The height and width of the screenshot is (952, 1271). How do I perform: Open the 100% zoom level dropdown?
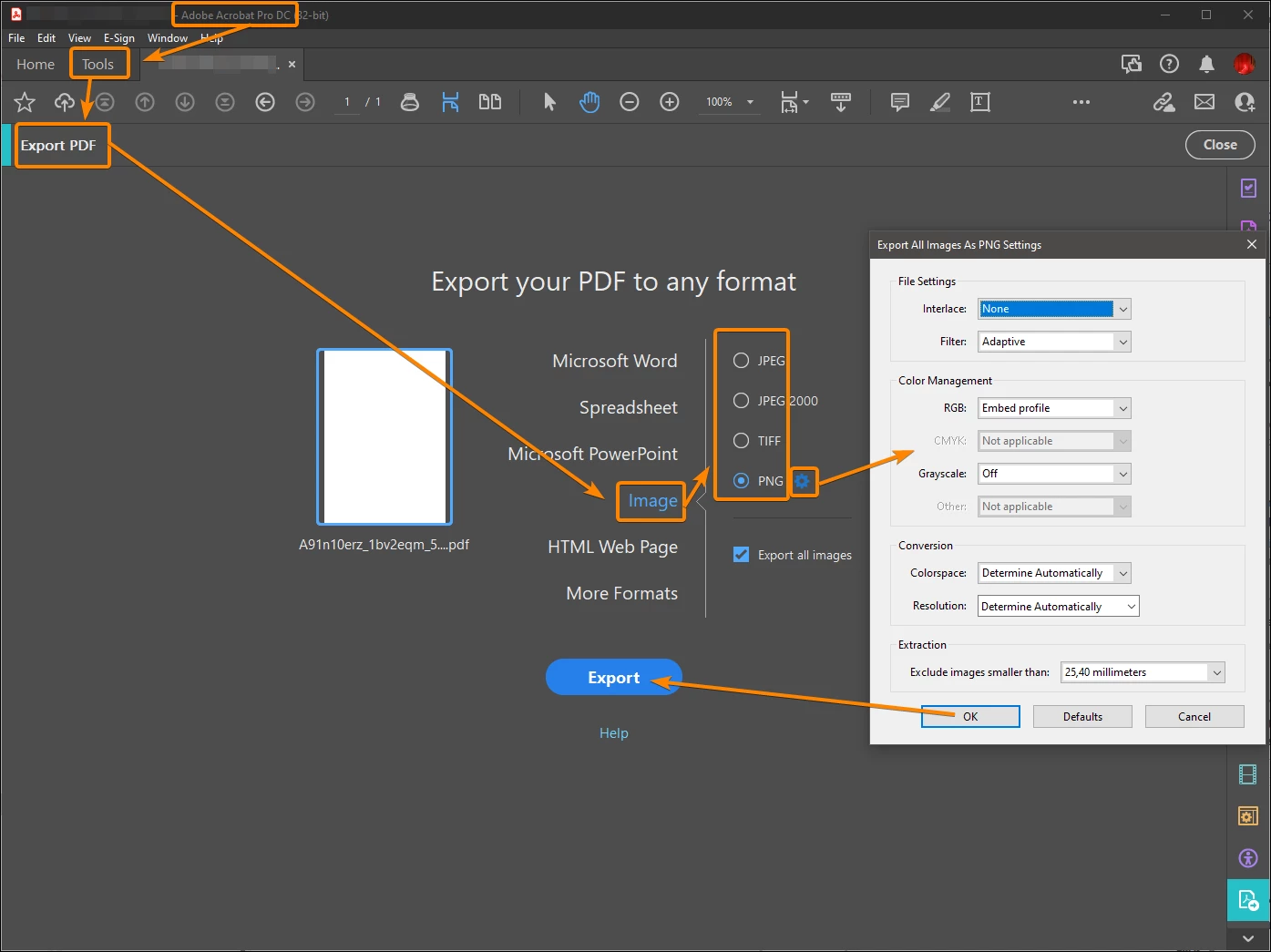[x=730, y=102]
